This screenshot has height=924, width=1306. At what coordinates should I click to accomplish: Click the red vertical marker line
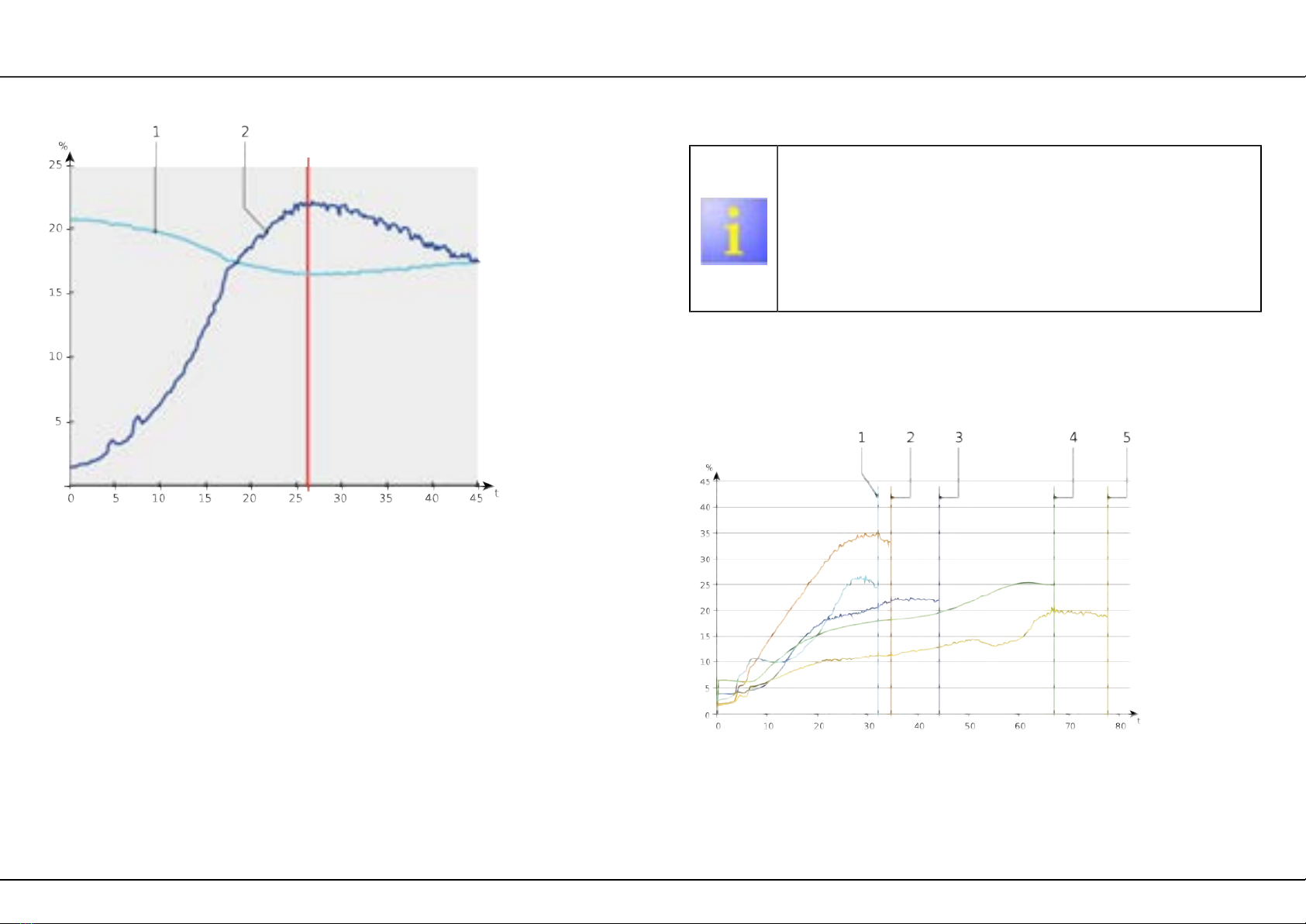(x=308, y=324)
